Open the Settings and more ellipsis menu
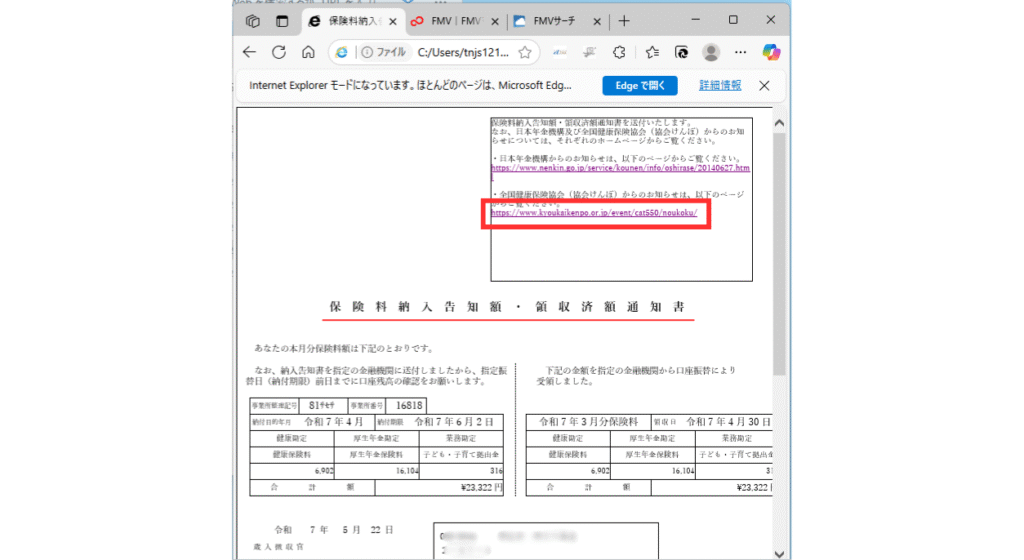This screenshot has width=1024, height=560. (x=740, y=52)
